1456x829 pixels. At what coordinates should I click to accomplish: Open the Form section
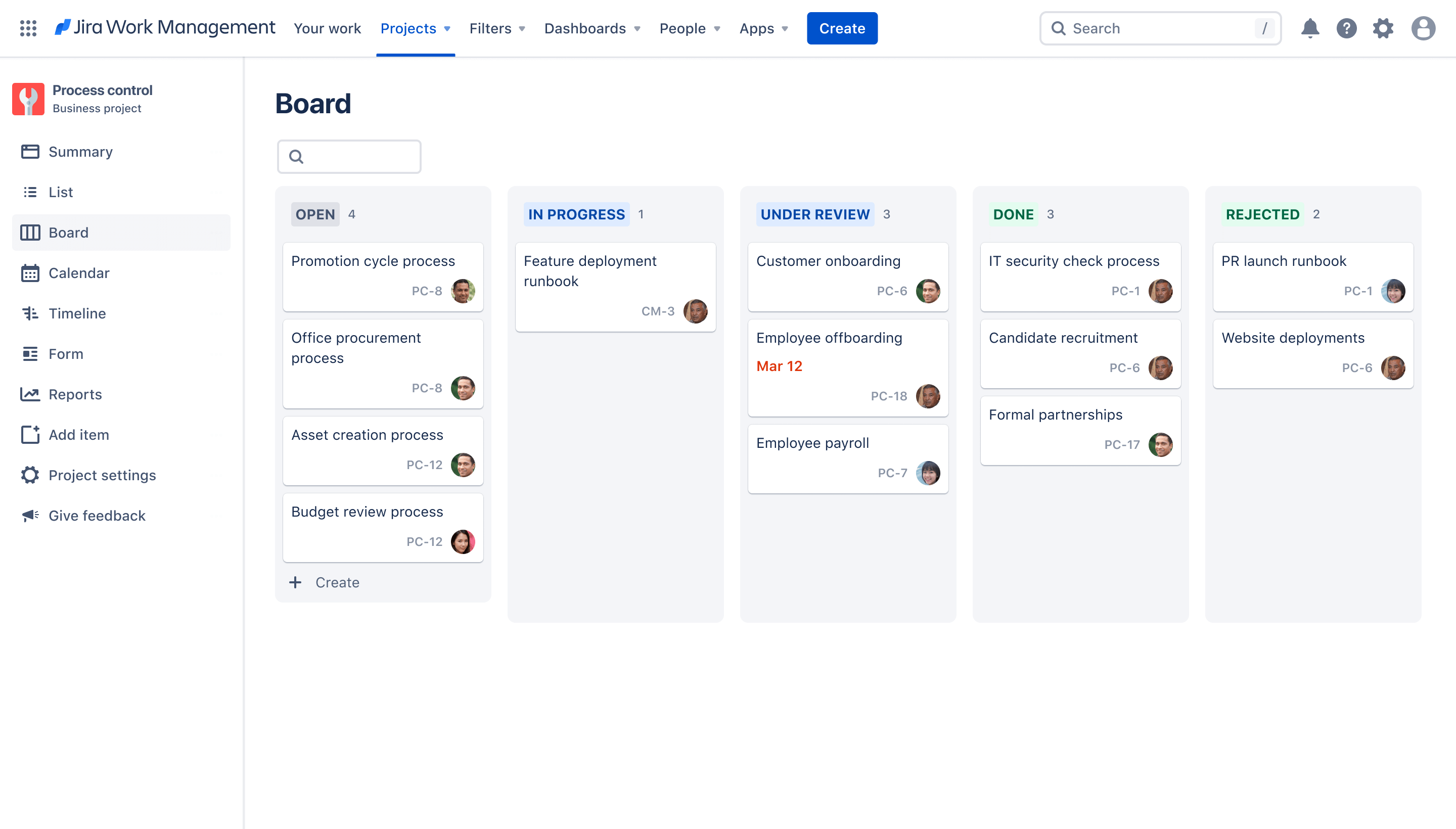pyautogui.click(x=66, y=353)
